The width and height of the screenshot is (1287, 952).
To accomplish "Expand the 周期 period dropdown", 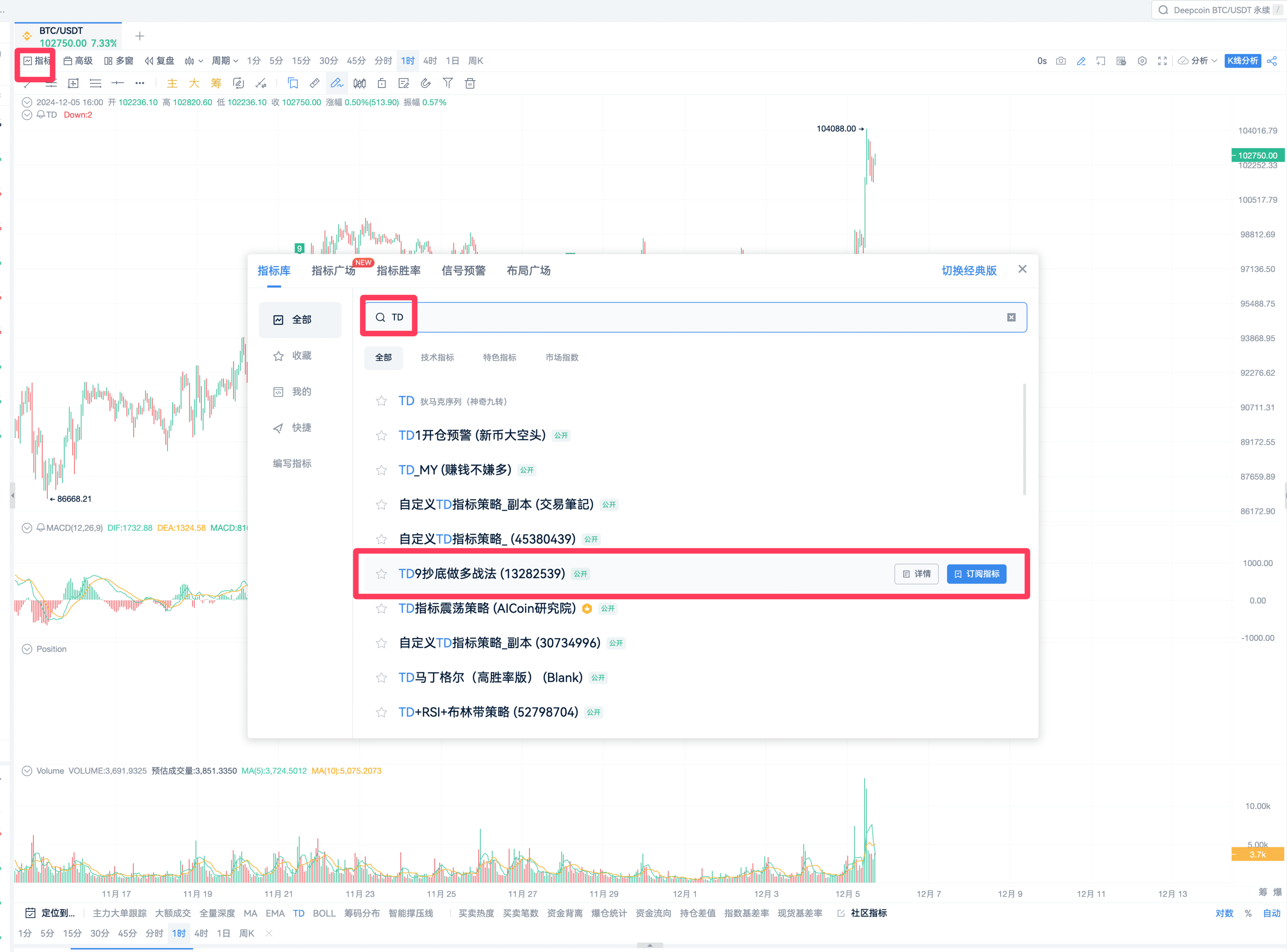I will pyautogui.click(x=225, y=61).
